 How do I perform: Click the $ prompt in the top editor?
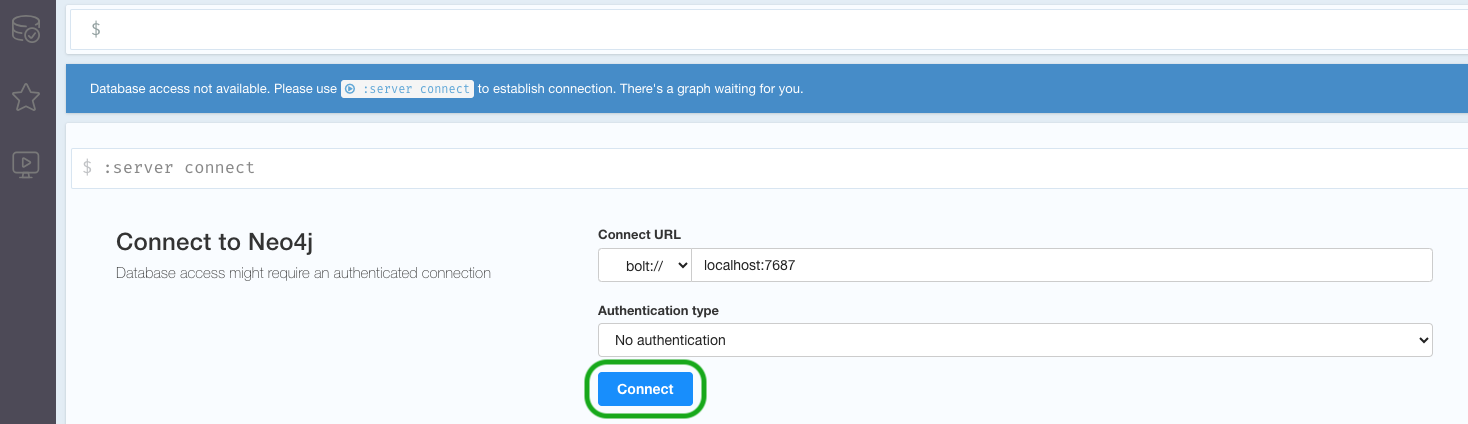96,30
